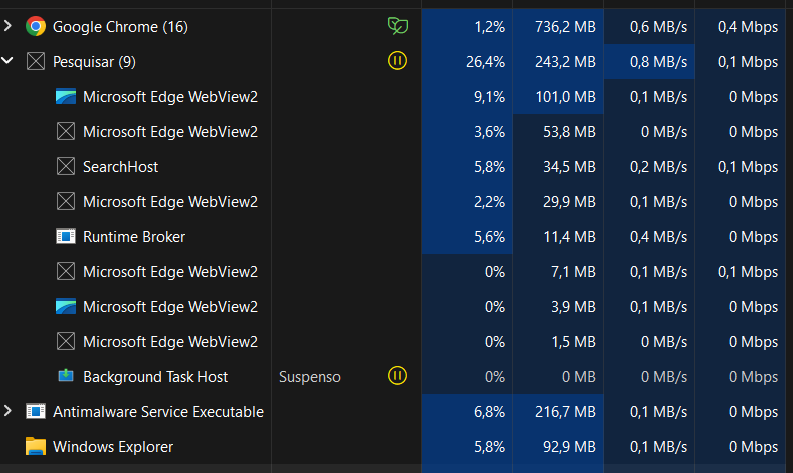Select the "SearchHost" process name
This screenshot has width=793, height=473.
coord(120,167)
